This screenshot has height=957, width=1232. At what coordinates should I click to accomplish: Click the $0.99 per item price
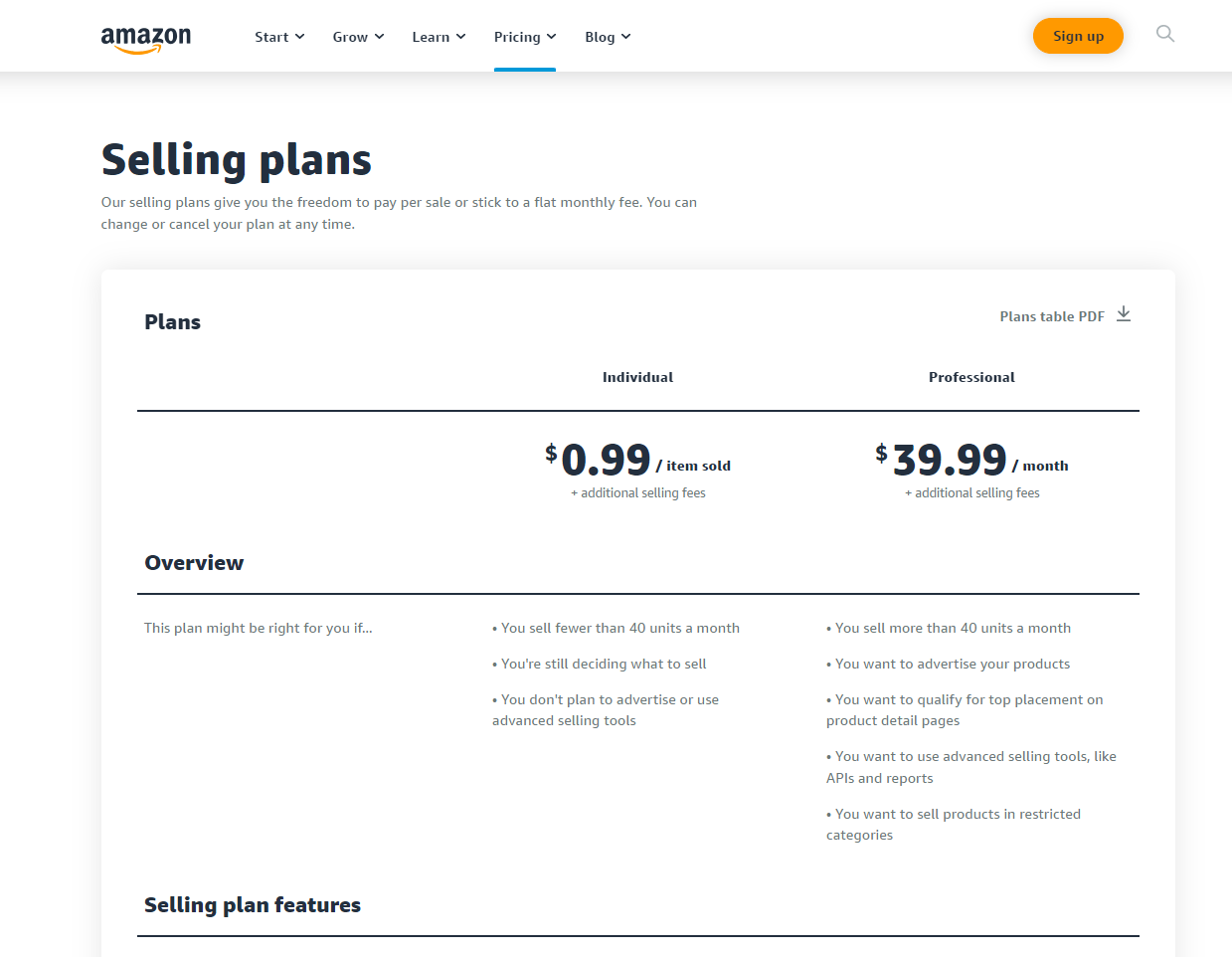point(607,460)
